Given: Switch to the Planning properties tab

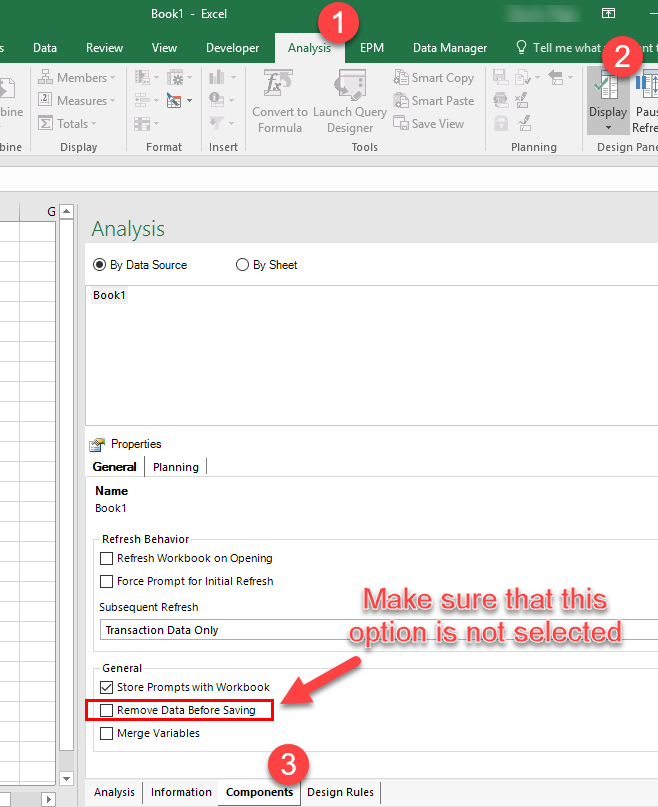Looking at the screenshot, I should coord(176,467).
